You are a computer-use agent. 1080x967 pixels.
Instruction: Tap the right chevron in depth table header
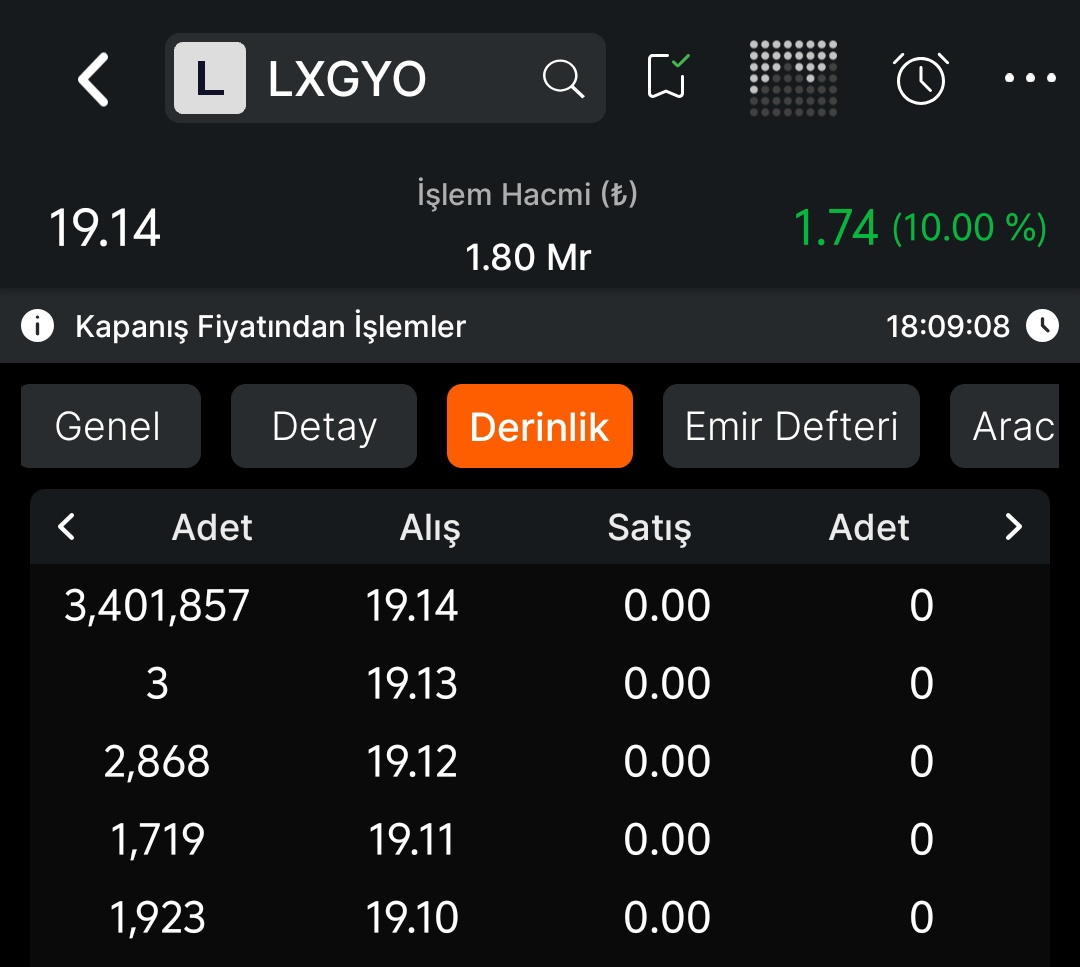[1013, 527]
